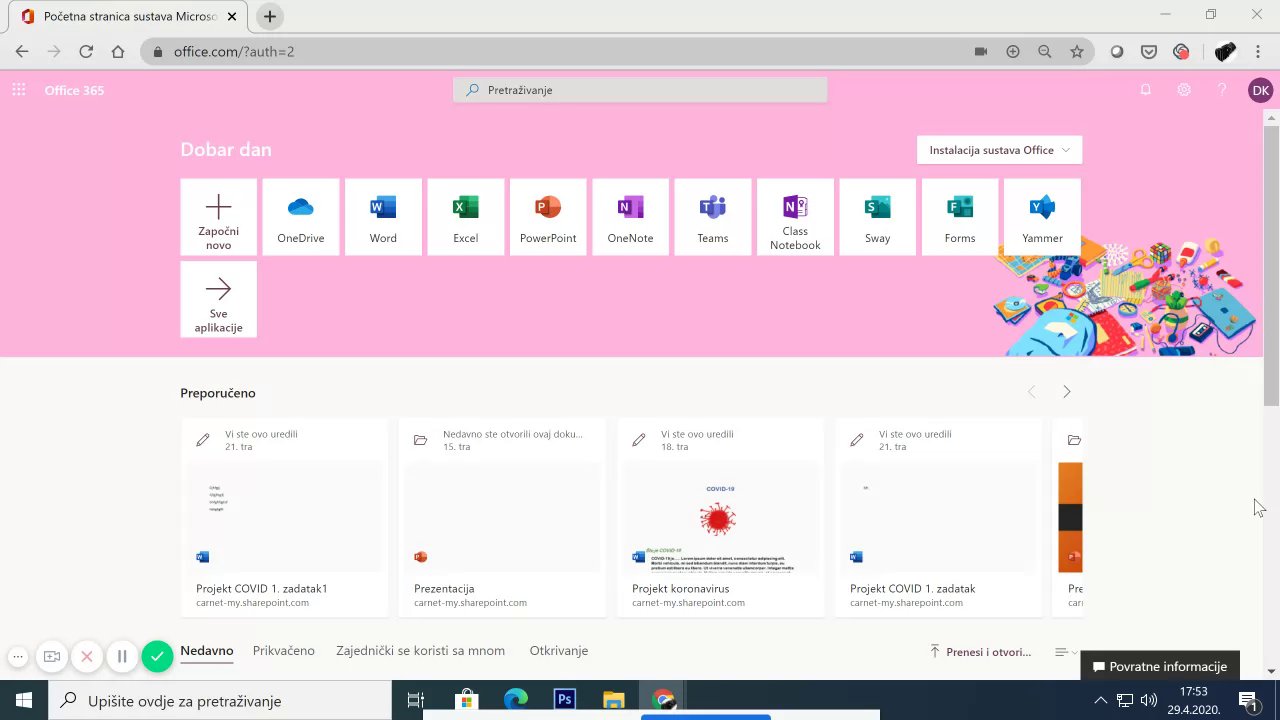The image size is (1280, 720).
Task: Open Prezentacija document card
Action: [503, 518]
